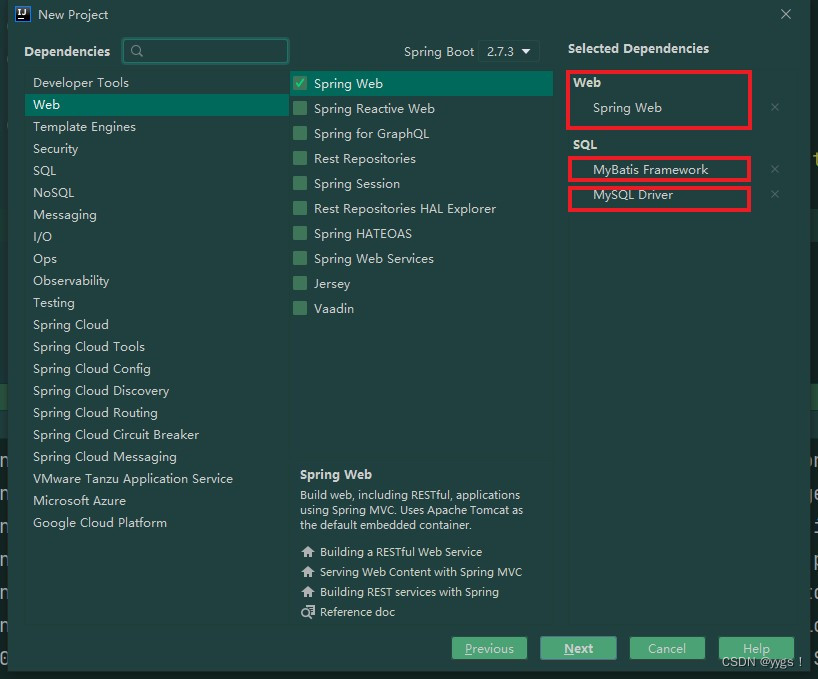
Task: Remove Spring Web from selected dependencies
Action: pos(775,107)
